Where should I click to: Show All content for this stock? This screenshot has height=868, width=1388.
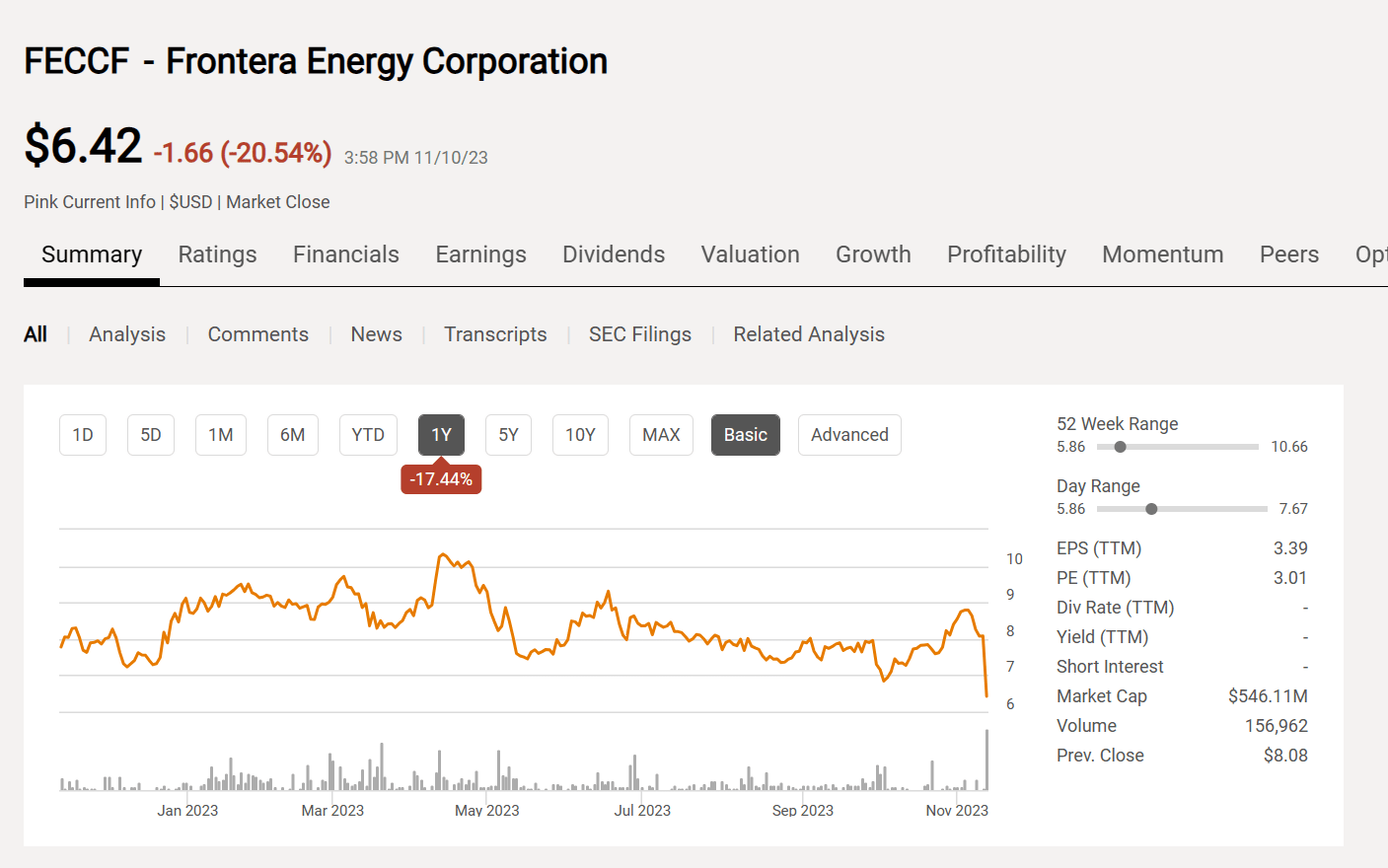point(36,334)
